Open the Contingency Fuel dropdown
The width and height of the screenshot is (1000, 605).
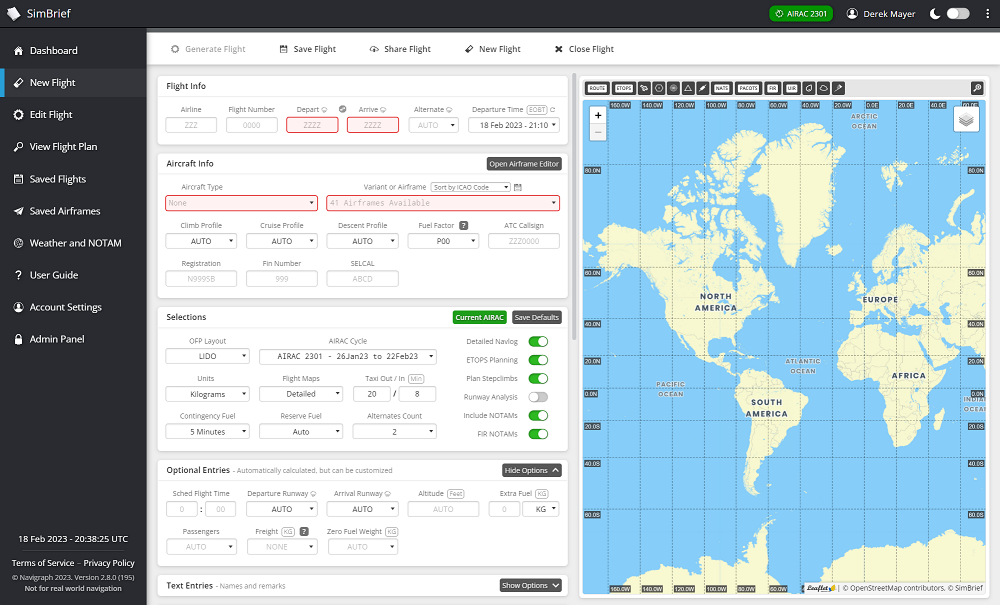click(207, 432)
